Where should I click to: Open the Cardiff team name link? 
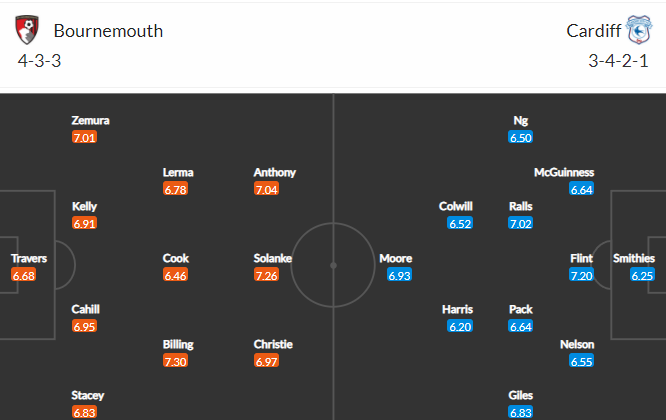[594, 31]
